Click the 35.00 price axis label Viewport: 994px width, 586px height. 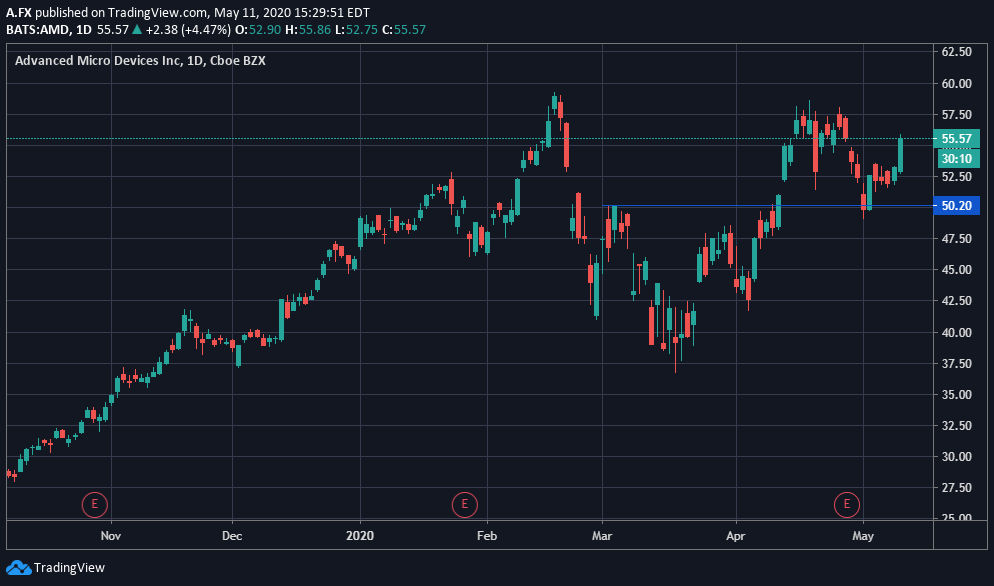[x=957, y=394]
